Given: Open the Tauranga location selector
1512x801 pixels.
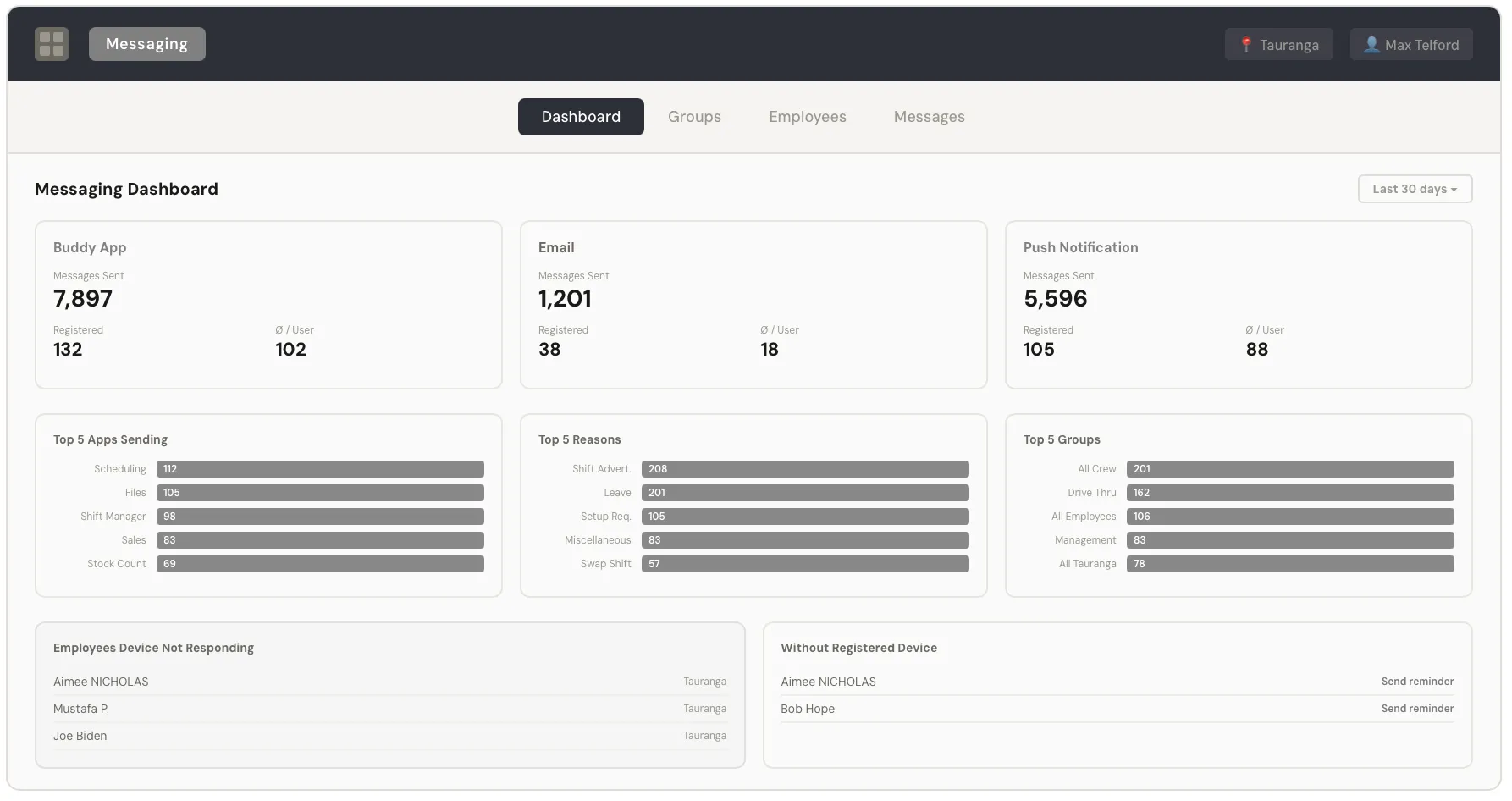Looking at the screenshot, I should [1278, 45].
